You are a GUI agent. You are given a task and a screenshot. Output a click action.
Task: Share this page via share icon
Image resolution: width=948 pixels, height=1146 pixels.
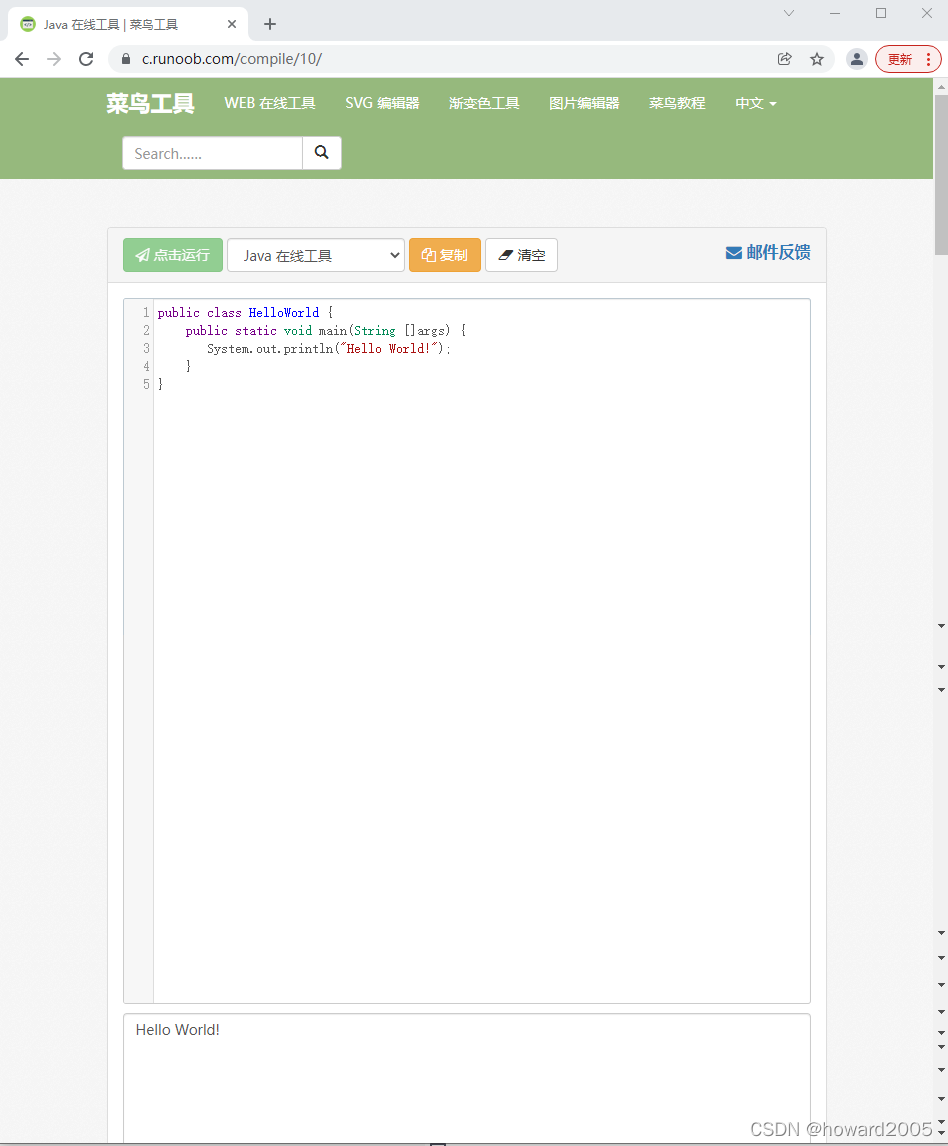(x=784, y=59)
